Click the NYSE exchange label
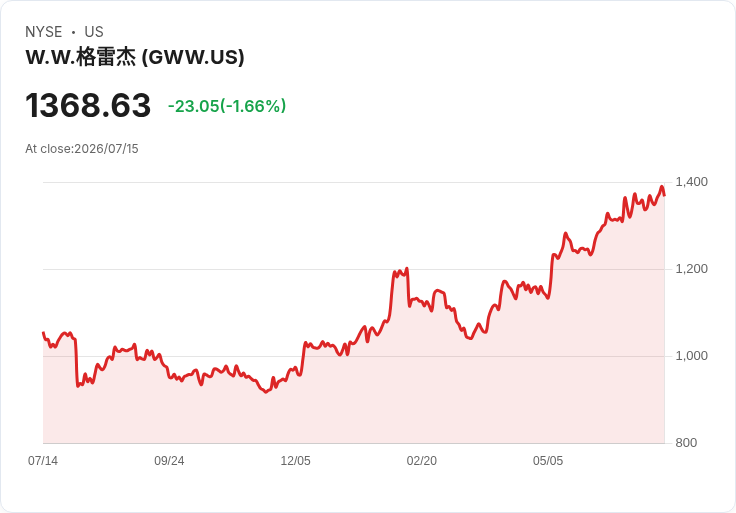This screenshot has width=736, height=513. 44,32
